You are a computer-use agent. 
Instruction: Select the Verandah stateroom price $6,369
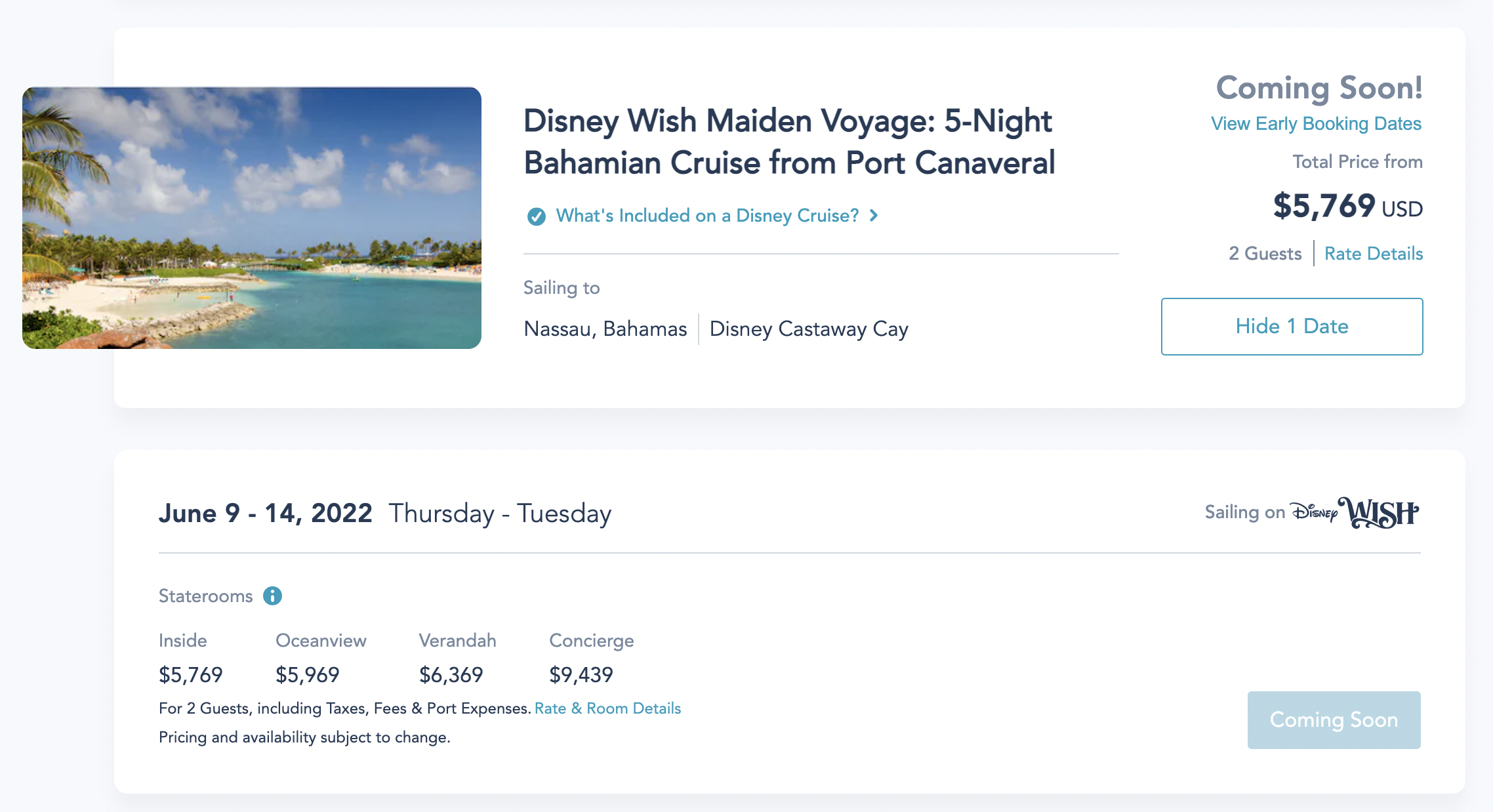point(451,674)
